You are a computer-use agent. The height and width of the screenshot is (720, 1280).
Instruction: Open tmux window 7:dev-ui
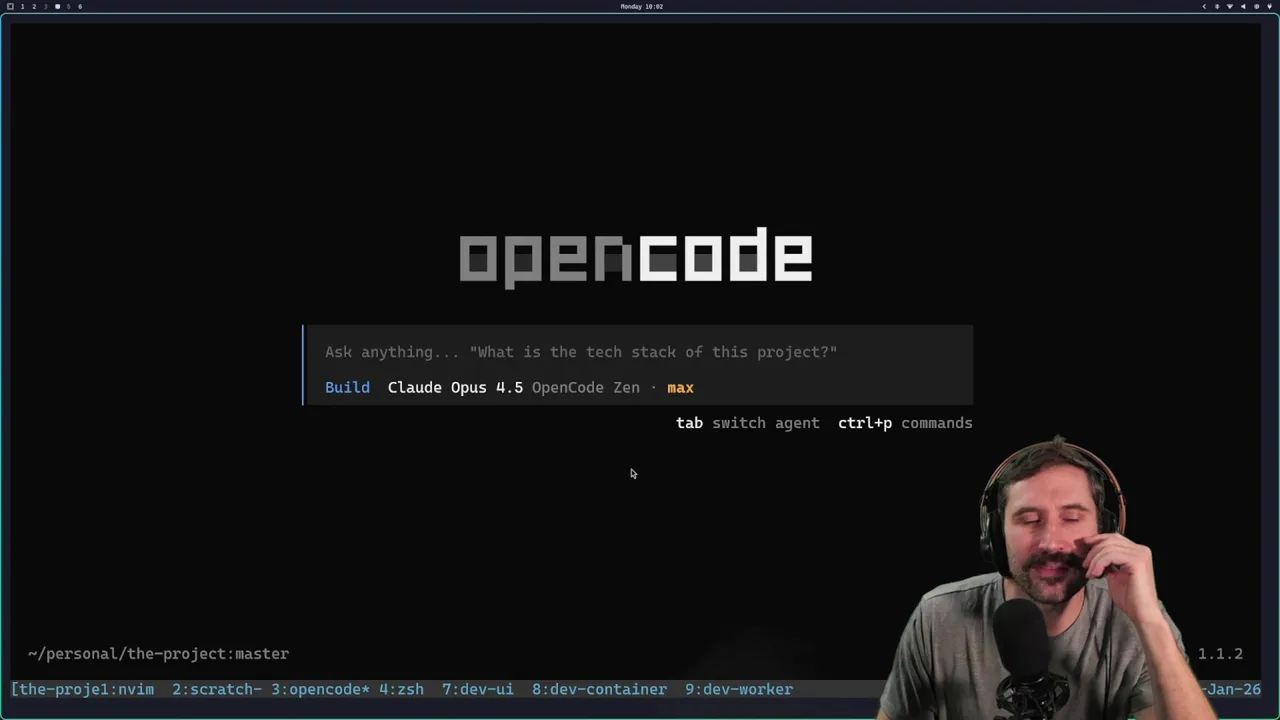pos(478,689)
